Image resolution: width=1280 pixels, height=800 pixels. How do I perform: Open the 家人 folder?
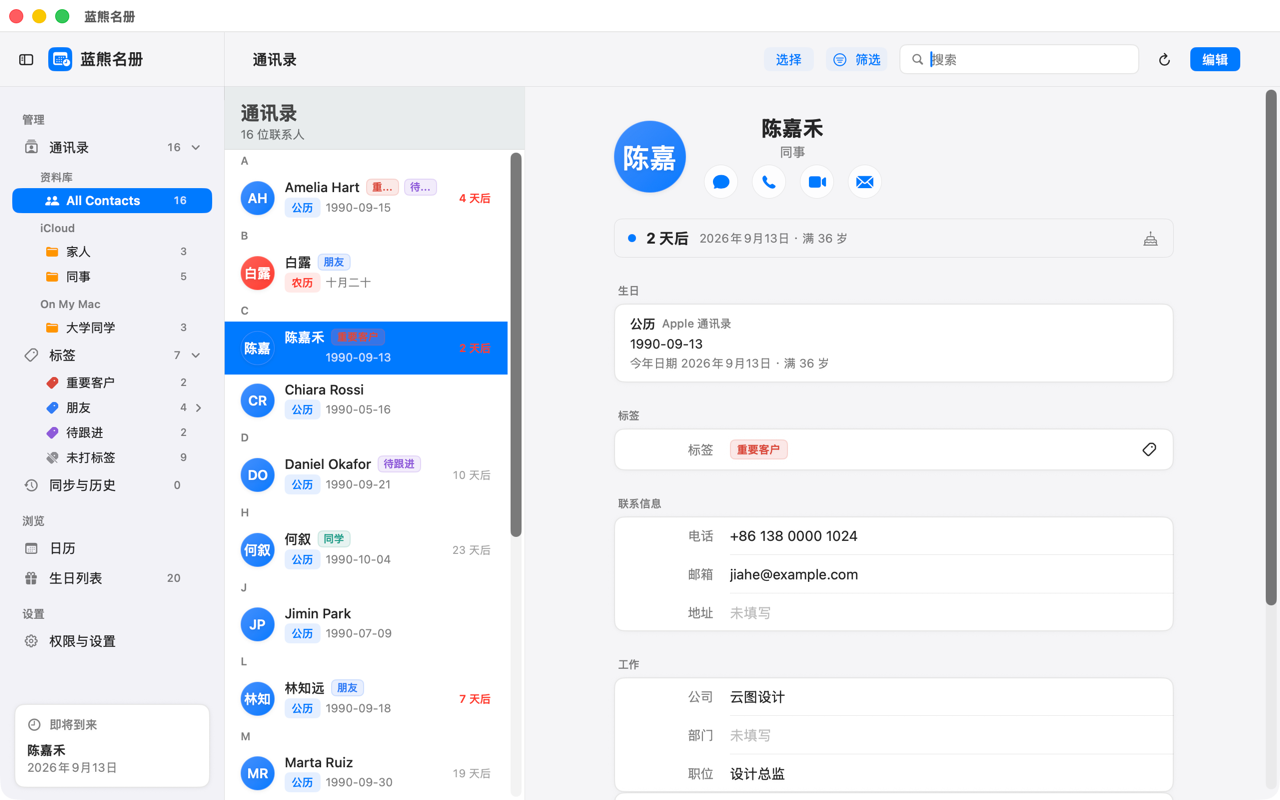click(x=112, y=252)
